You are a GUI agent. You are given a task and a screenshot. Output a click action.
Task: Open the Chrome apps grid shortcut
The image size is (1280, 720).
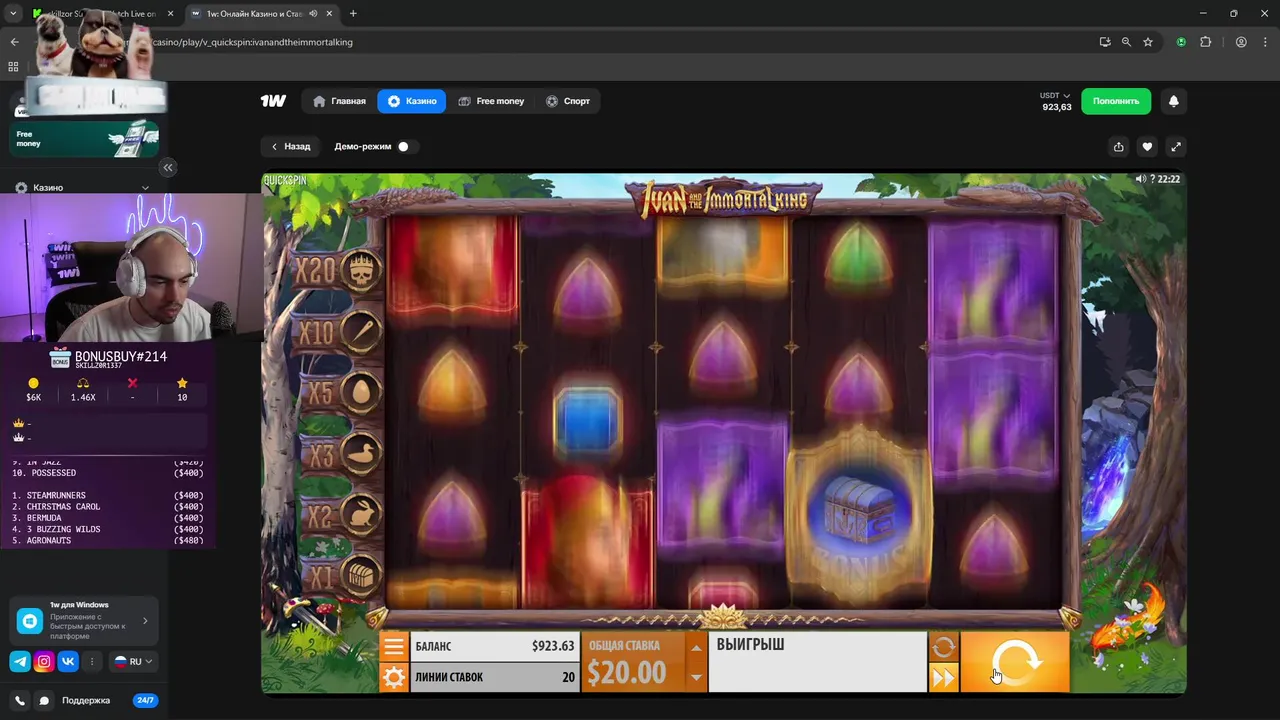(x=13, y=67)
